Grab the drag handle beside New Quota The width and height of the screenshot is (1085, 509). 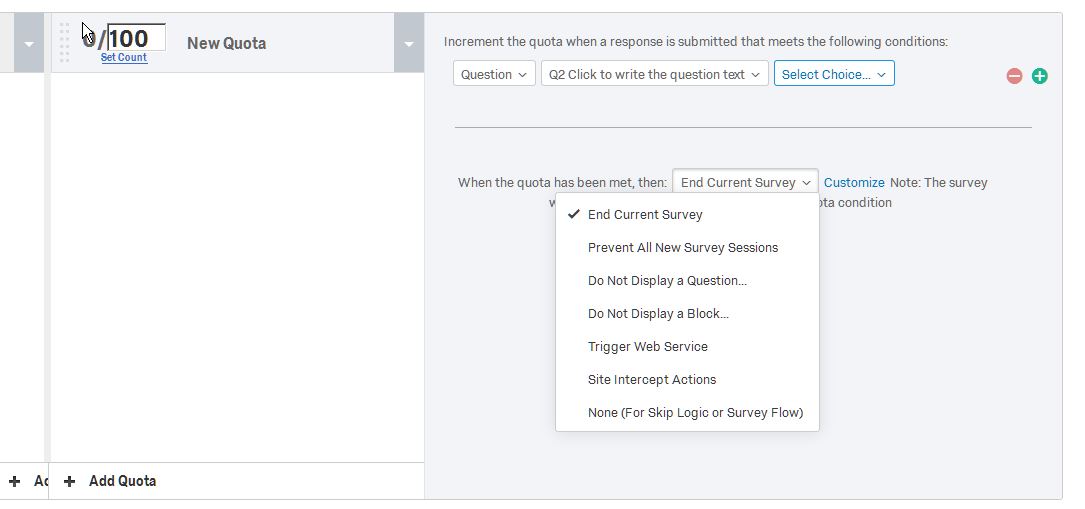65,43
